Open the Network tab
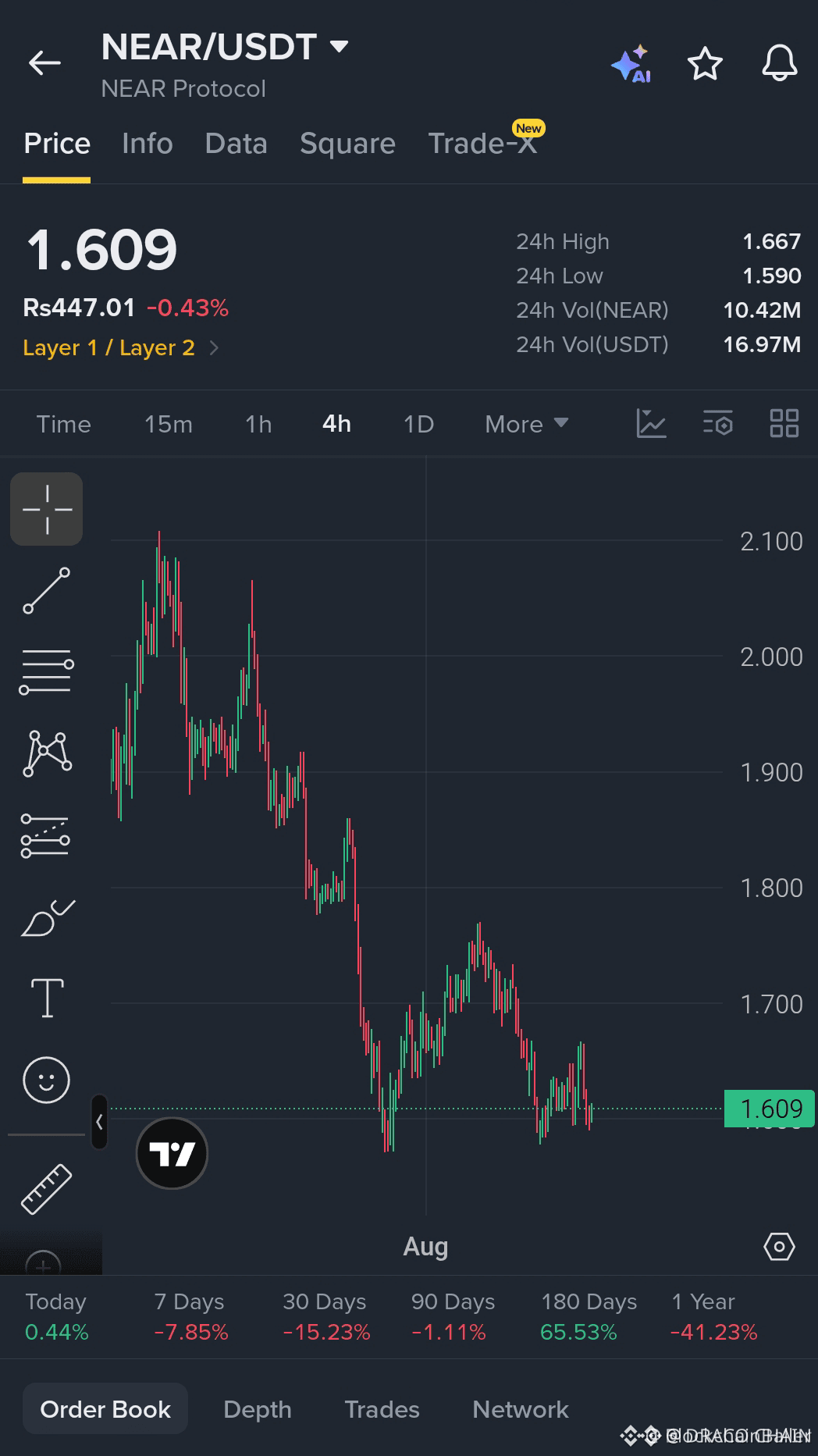The width and height of the screenshot is (818, 1456). pos(521,1409)
